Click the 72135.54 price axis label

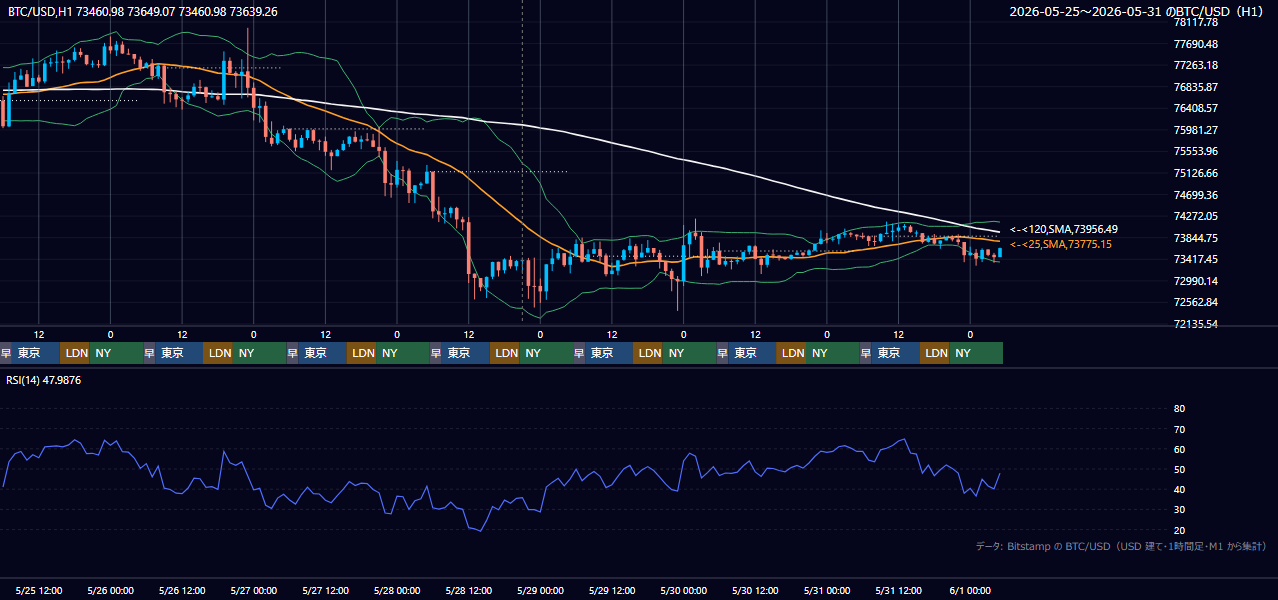(x=1196, y=324)
